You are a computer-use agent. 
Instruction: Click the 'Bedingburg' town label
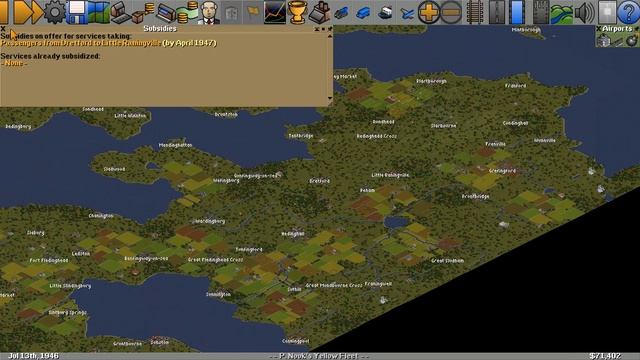click(x=18, y=127)
